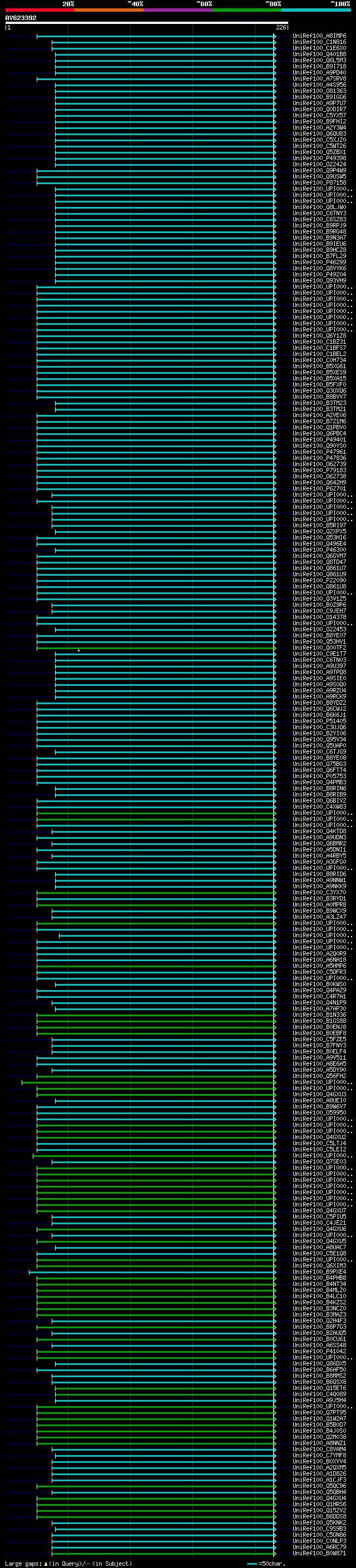Click the green ~80% identity color legend
356x1568 pixels.
[x=247, y=10]
